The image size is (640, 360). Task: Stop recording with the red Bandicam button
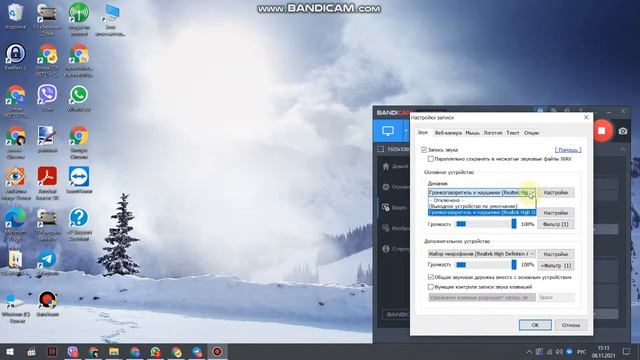(602, 131)
